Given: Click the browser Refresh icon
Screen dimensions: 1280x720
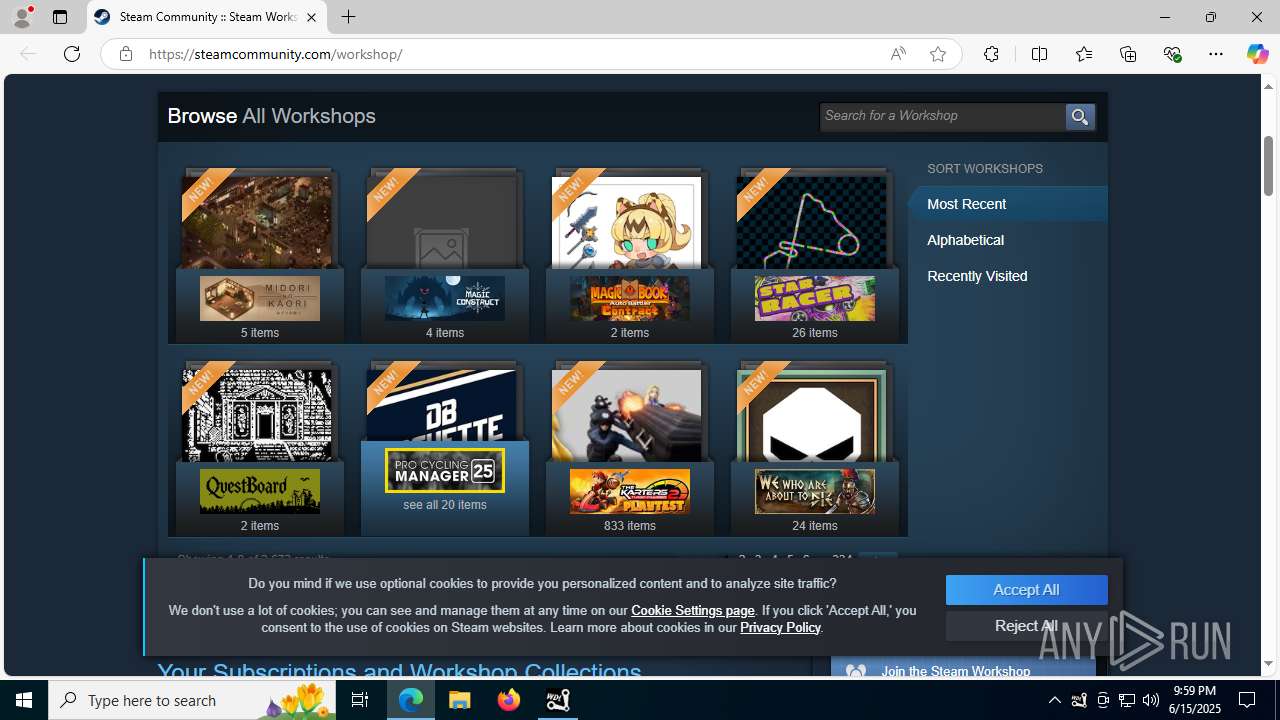Looking at the screenshot, I should 72,54.
